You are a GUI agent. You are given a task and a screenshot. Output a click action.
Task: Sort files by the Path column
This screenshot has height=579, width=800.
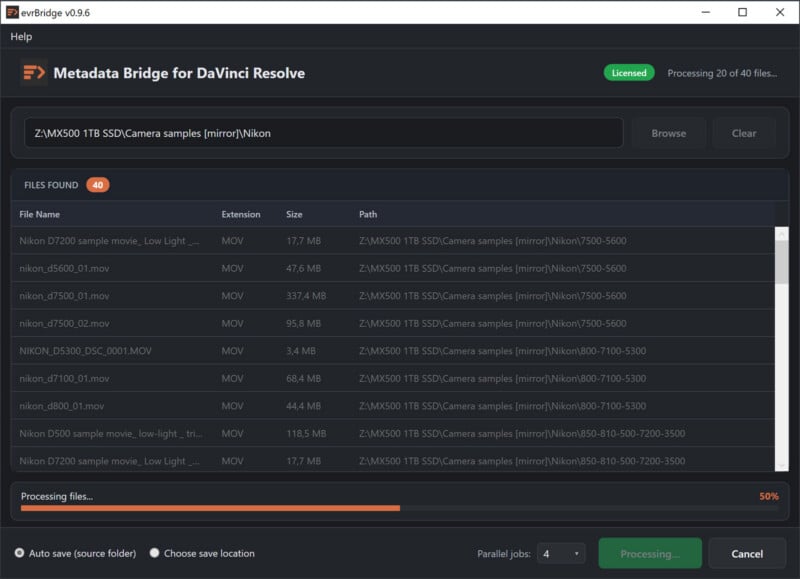pos(365,214)
